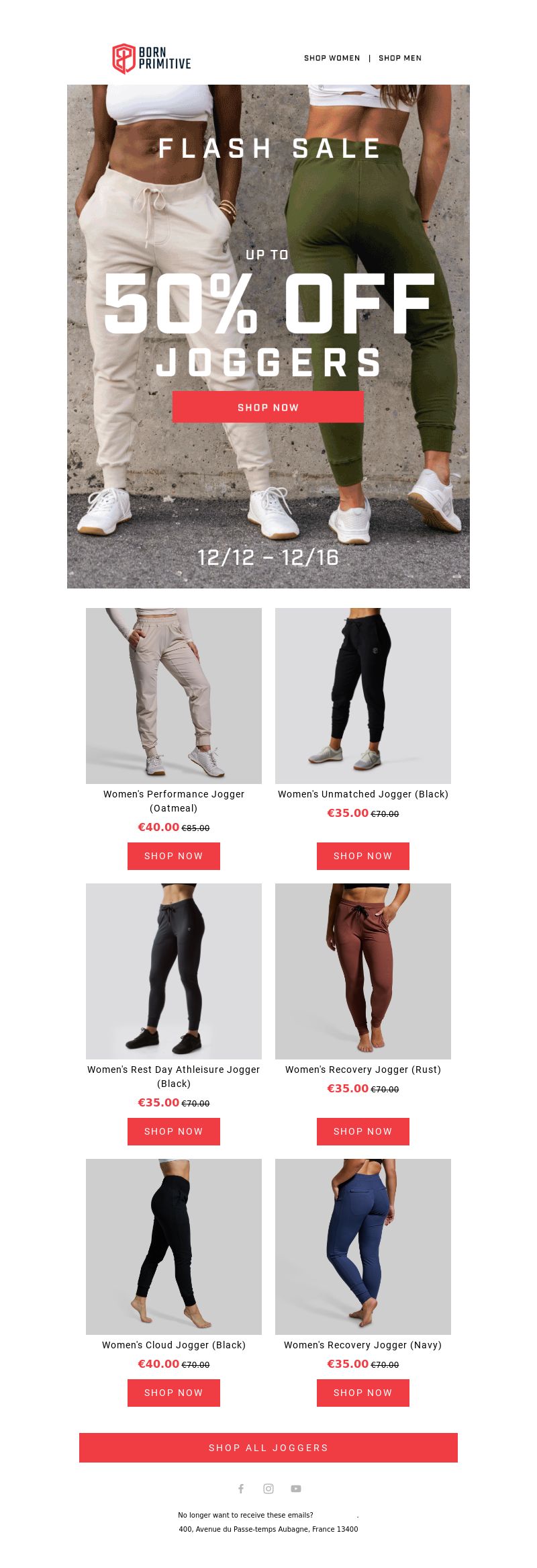
Task: Select the Women's Unmatched Jogger (Black) title
Action: (363, 794)
